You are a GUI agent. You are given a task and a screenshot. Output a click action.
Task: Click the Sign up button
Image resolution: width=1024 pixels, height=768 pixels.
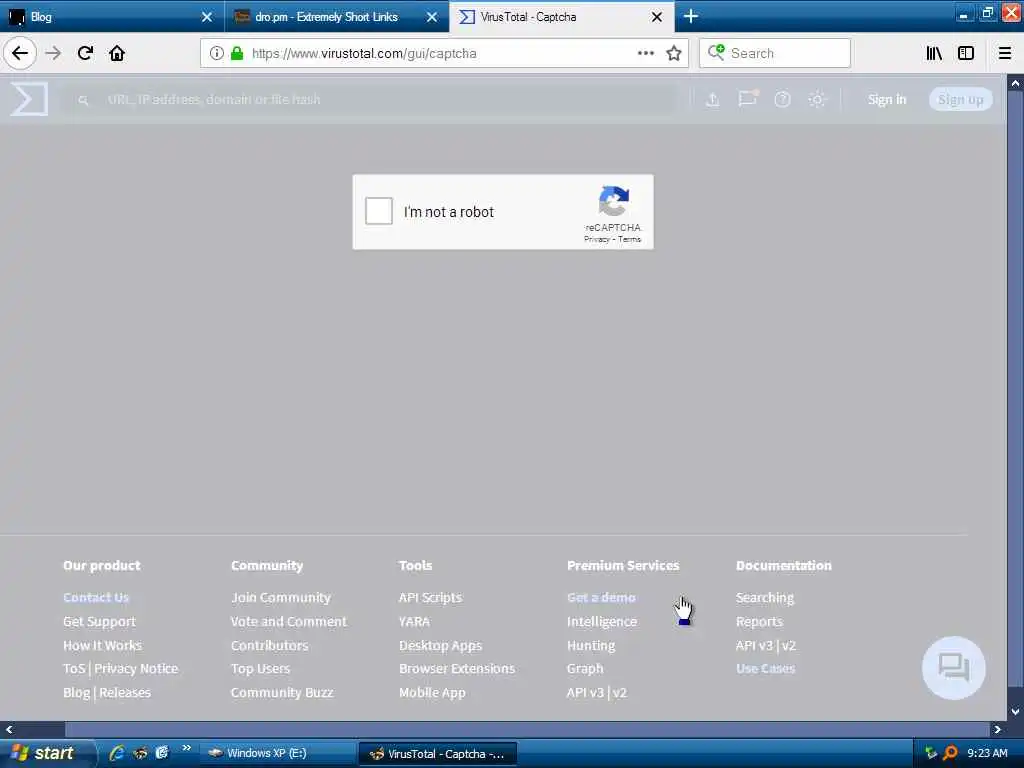[961, 99]
